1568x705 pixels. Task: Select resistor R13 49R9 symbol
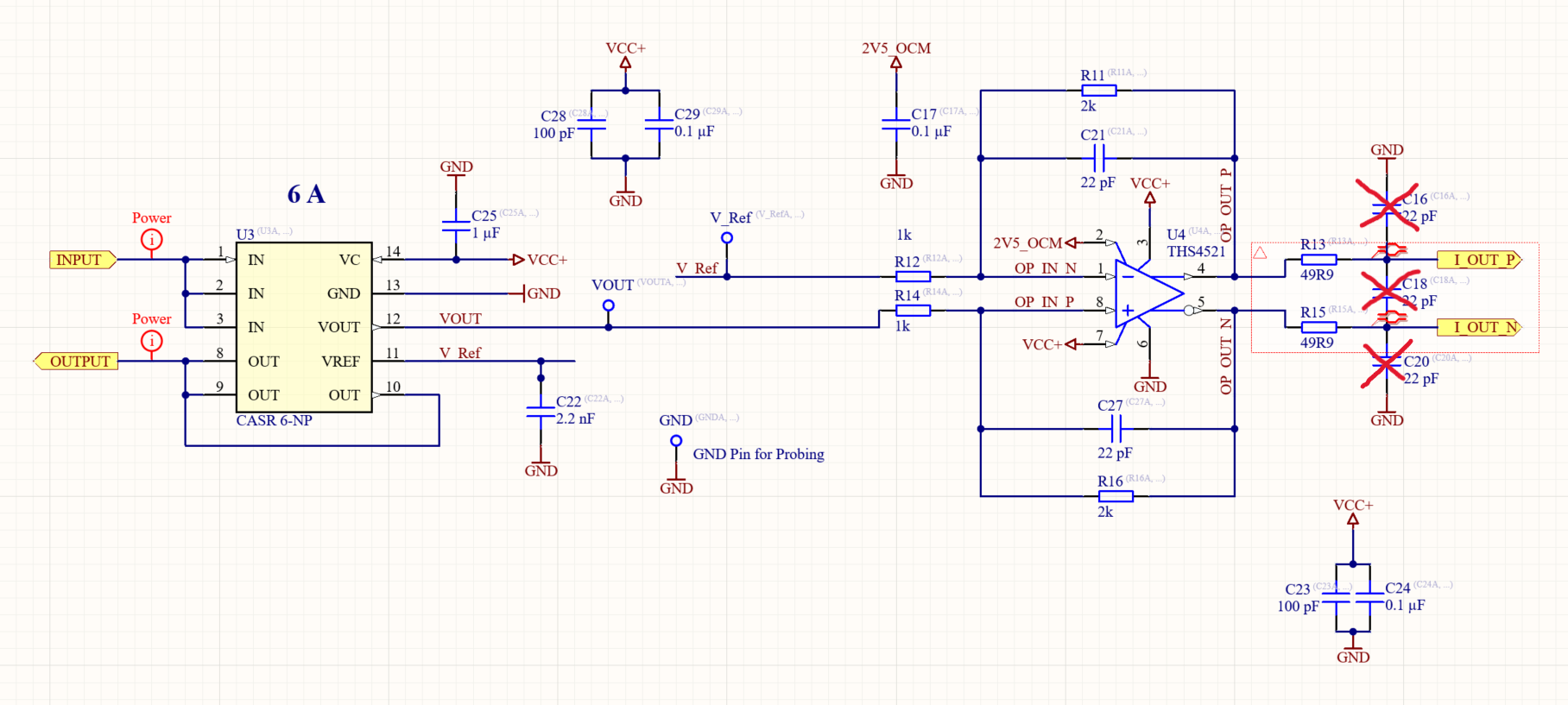coord(1318,260)
